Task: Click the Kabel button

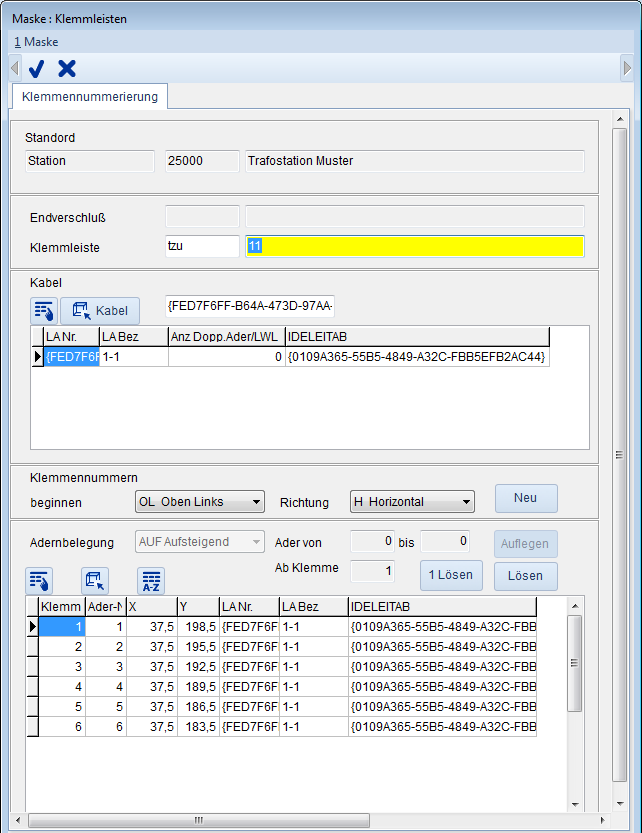Action: click(x=100, y=311)
